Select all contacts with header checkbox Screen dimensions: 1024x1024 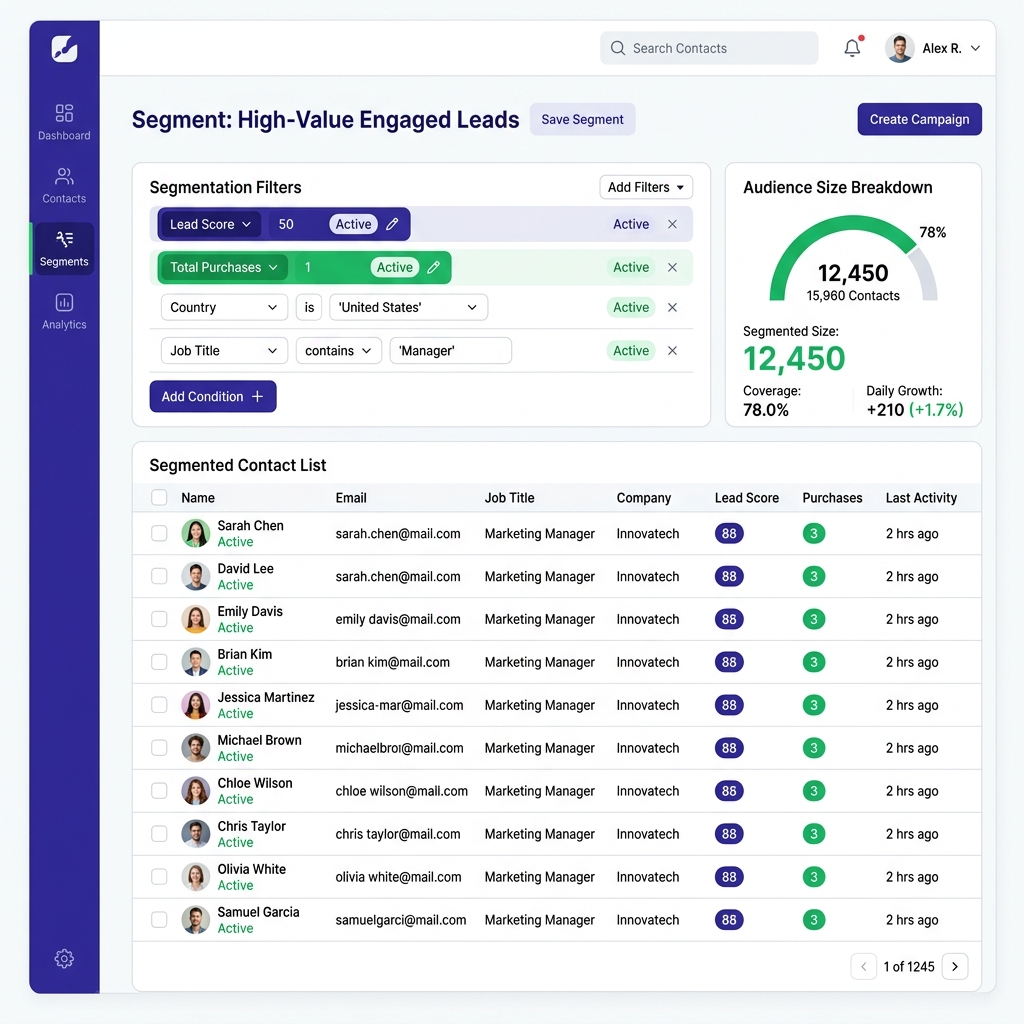[x=159, y=498]
